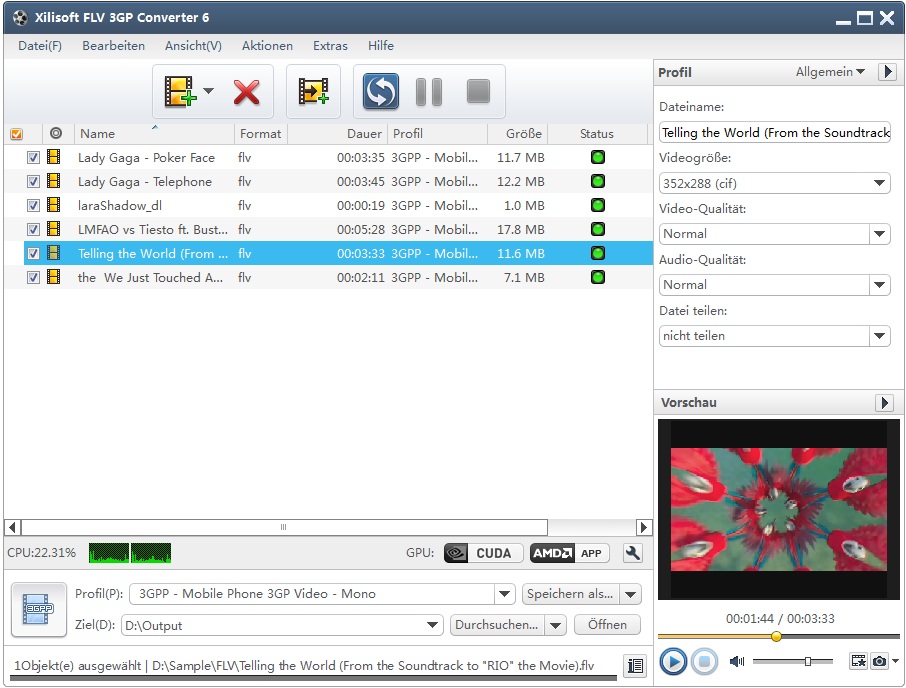Open the Video-Qualität dropdown

pyautogui.click(x=879, y=234)
